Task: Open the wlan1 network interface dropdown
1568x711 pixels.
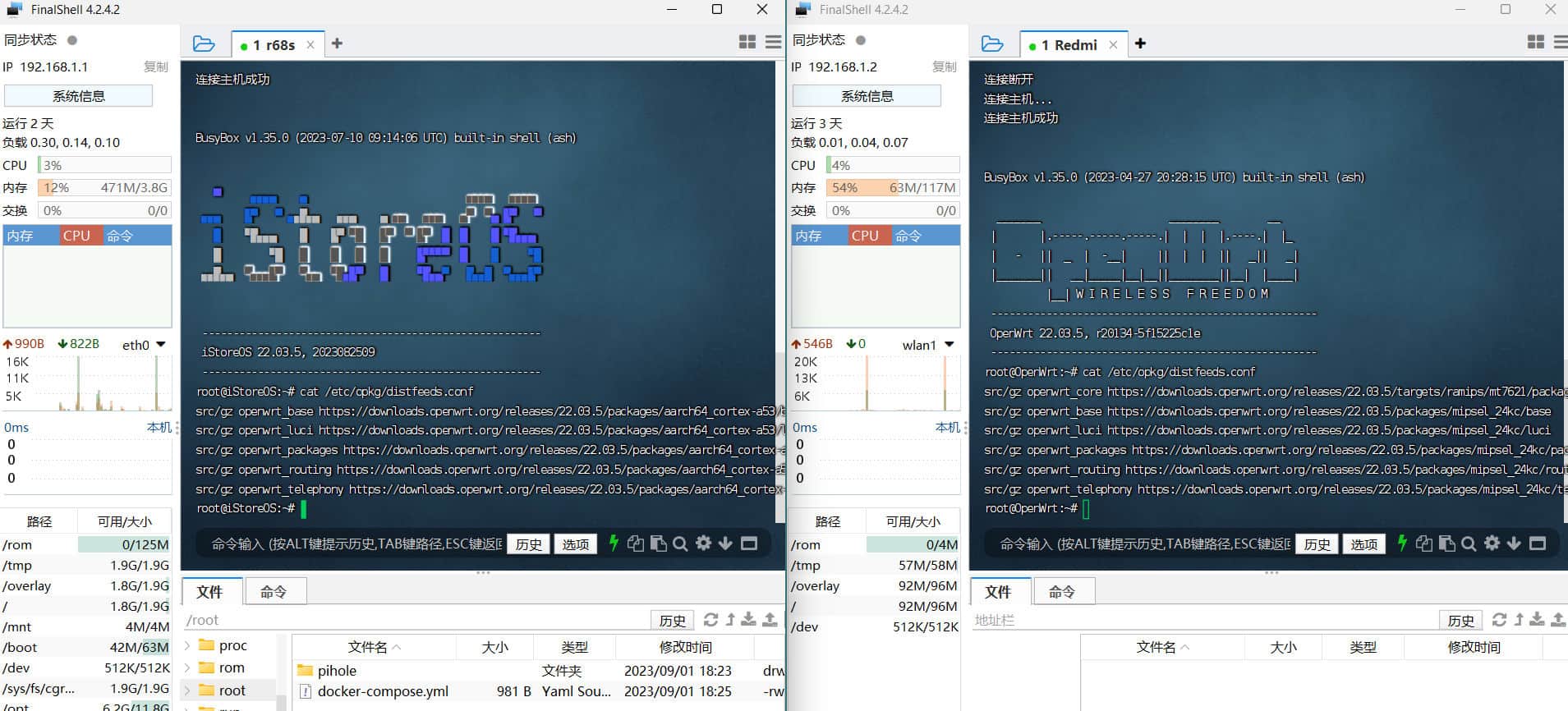Action: (950, 345)
